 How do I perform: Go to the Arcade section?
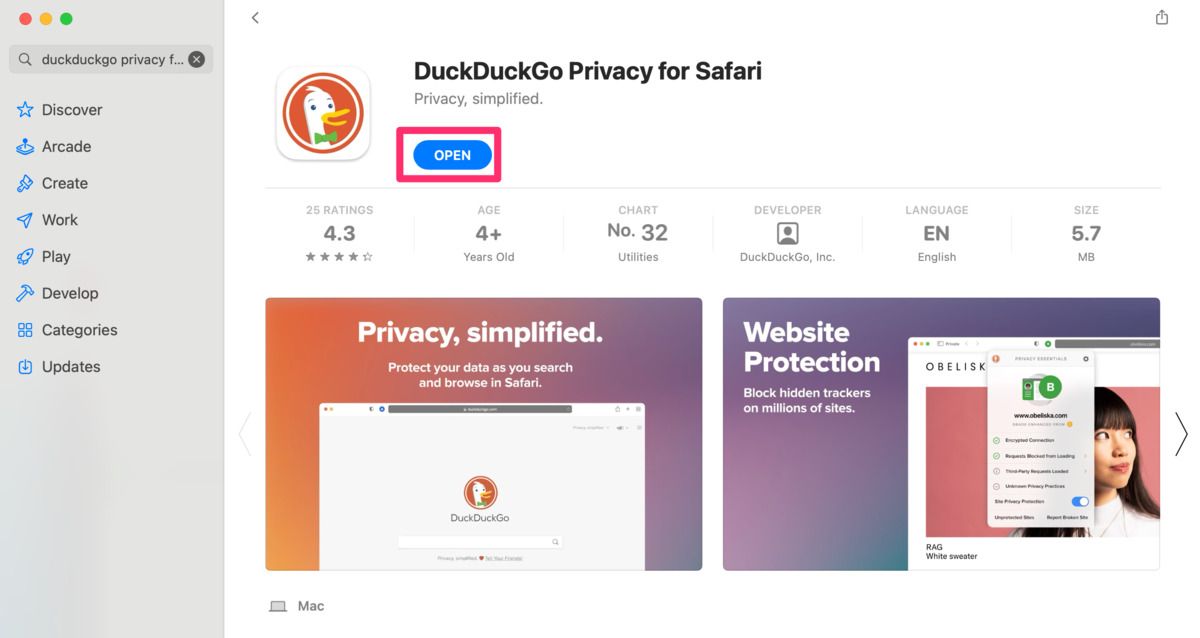tap(66, 147)
